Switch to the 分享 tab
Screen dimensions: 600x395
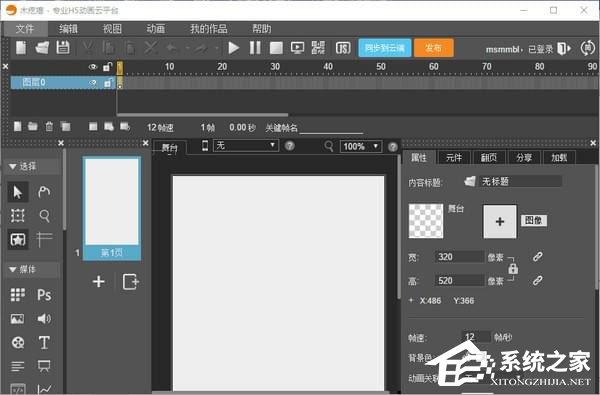click(x=524, y=158)
